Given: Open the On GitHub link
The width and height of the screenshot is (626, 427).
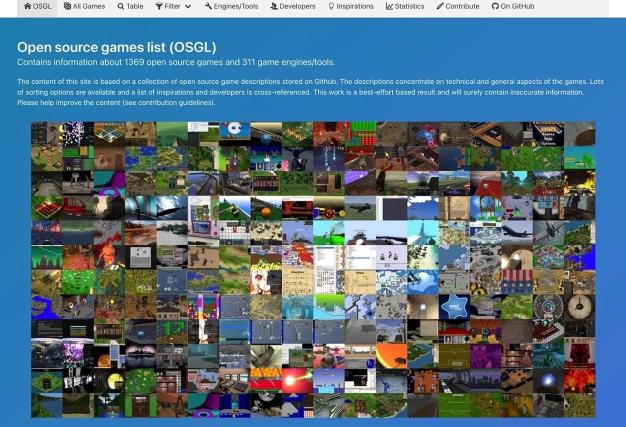Looking at the screenshot, I should (x=513, y=6).
